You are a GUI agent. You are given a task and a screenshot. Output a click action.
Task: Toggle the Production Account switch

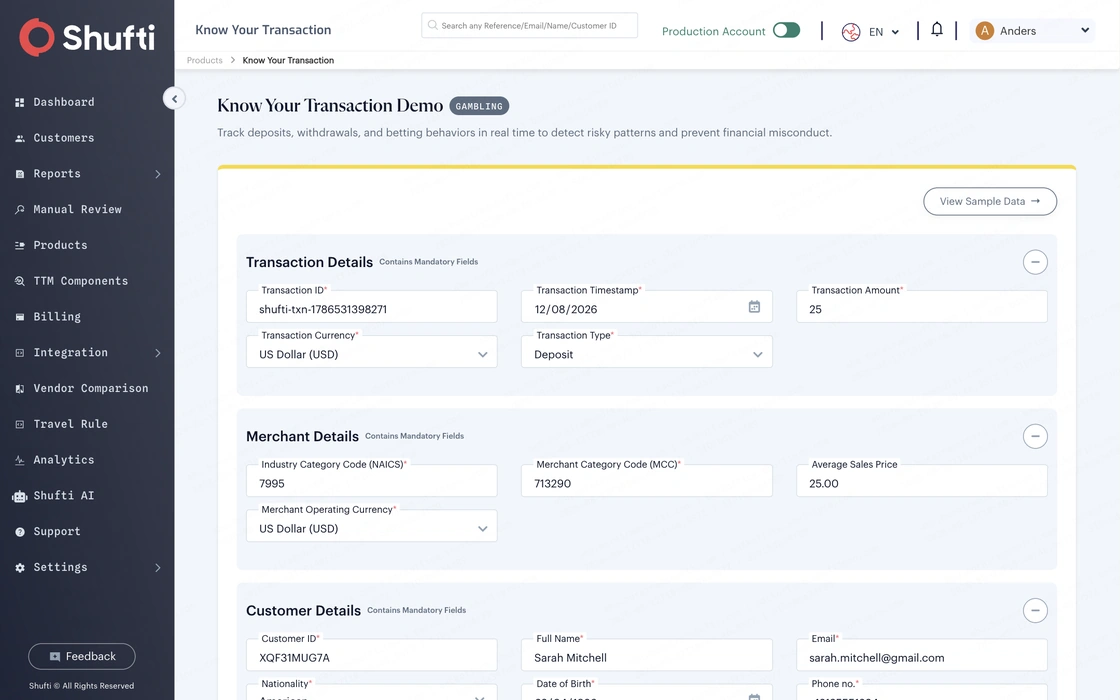pyautogui.click(x=786, y=30)
